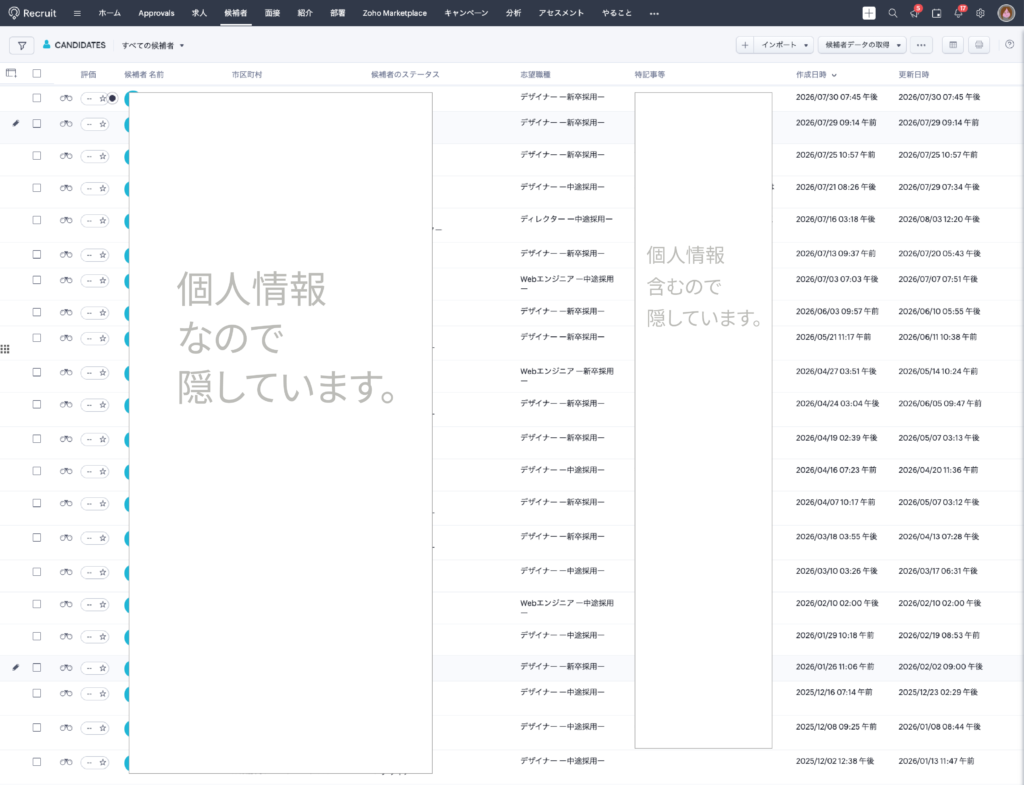
Task: Open the user profile avatar
Action: [1006, 13]
